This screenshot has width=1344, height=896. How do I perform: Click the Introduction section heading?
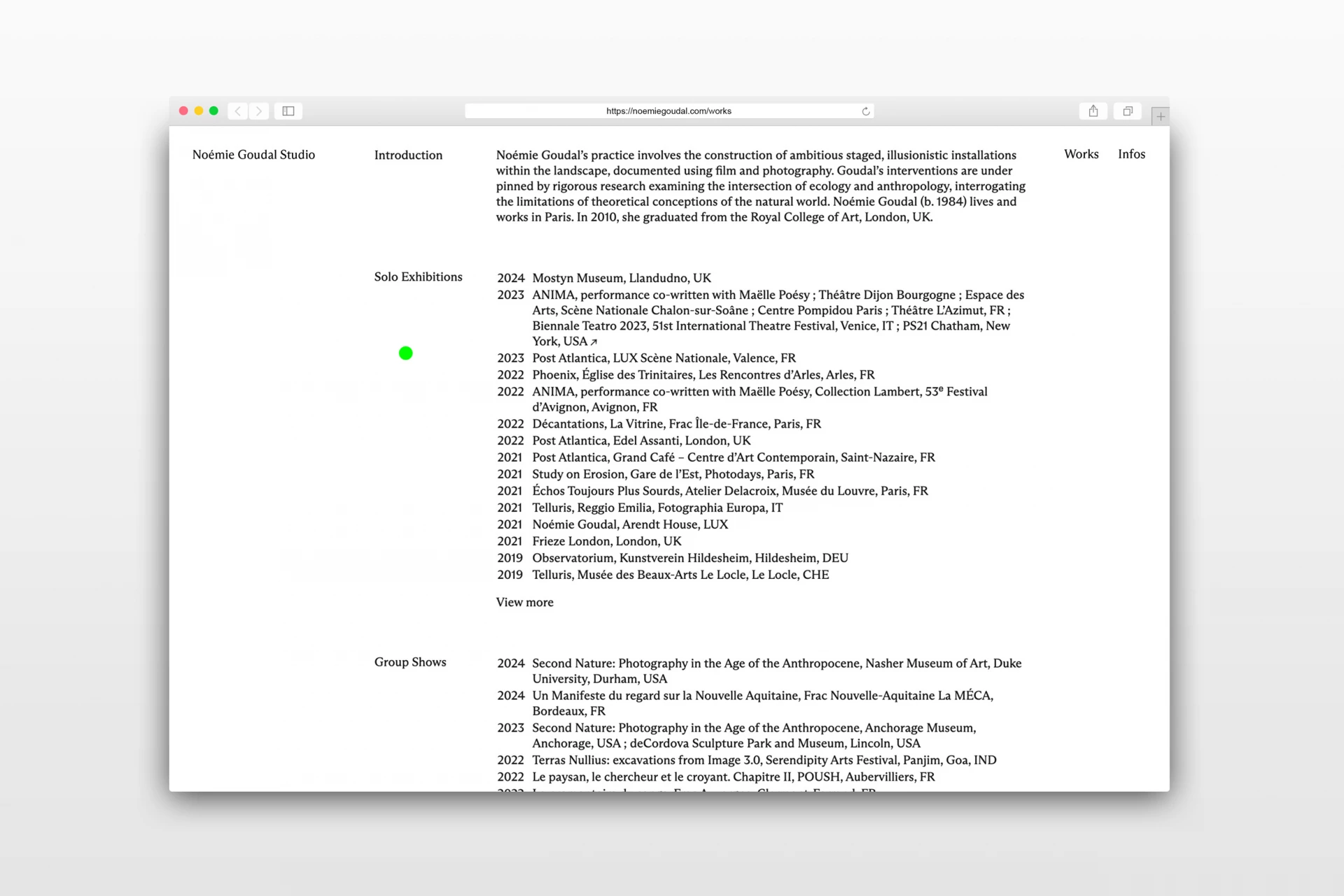click(408, 155)
